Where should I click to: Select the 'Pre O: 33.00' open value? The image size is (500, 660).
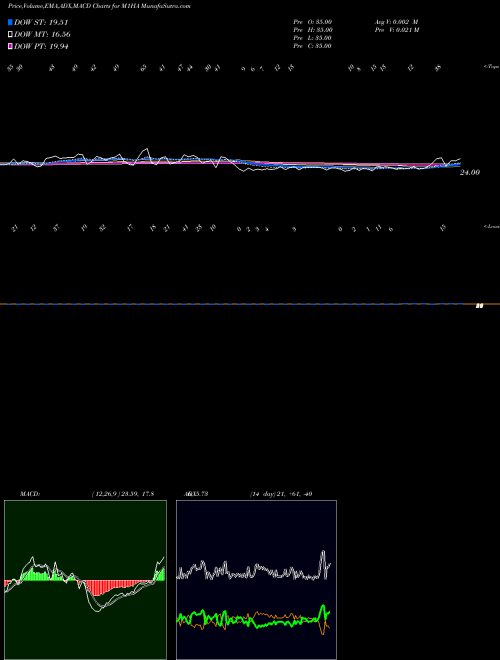tap(313, 22)
